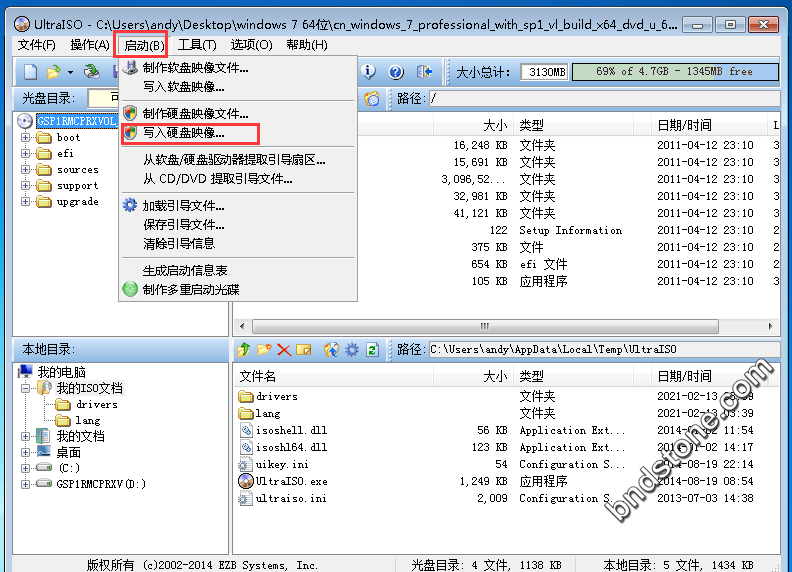Click the blue gear icon in local toolbar
This screenshot has height=572, width=792.
[x=352, y=349]
